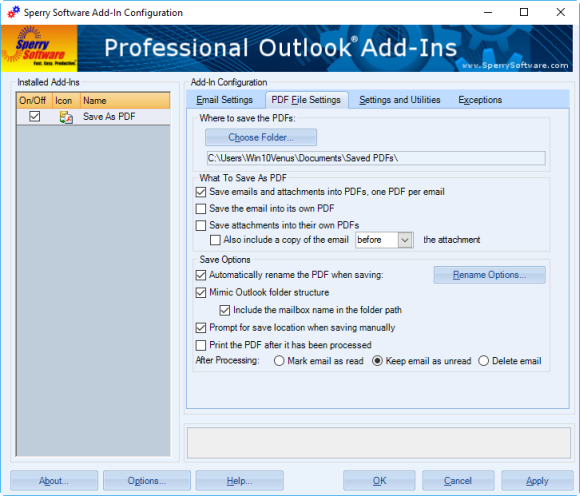
Task: Click the Sperry Software logo in banner
Action: tap(39, 48)
